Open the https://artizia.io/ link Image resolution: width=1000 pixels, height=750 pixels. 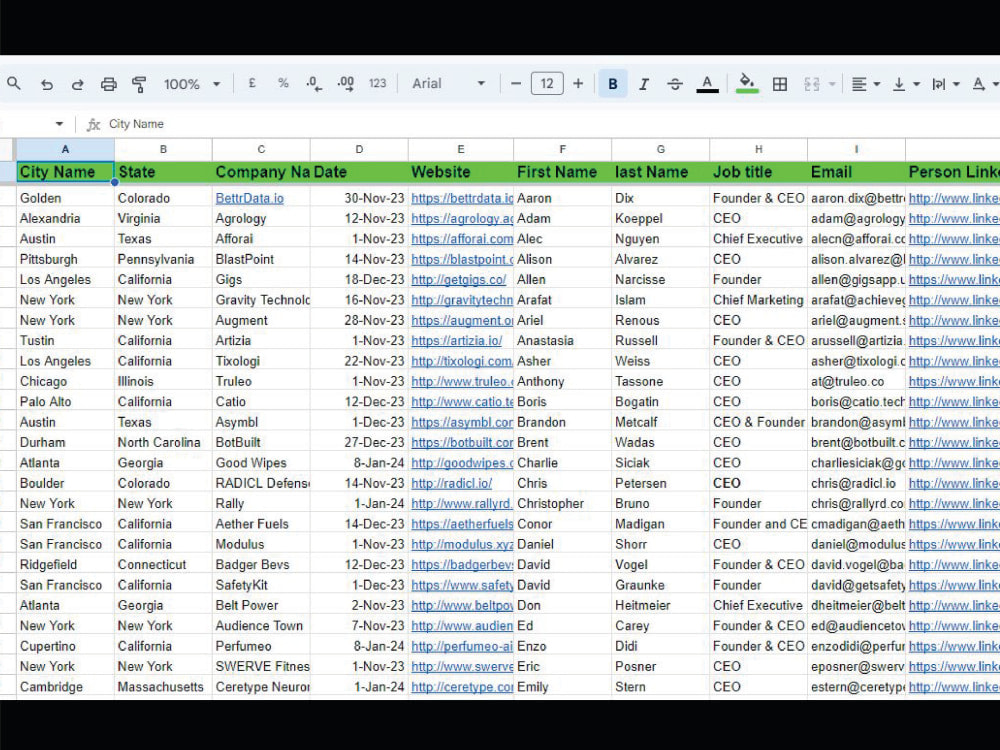click(457, 341)
